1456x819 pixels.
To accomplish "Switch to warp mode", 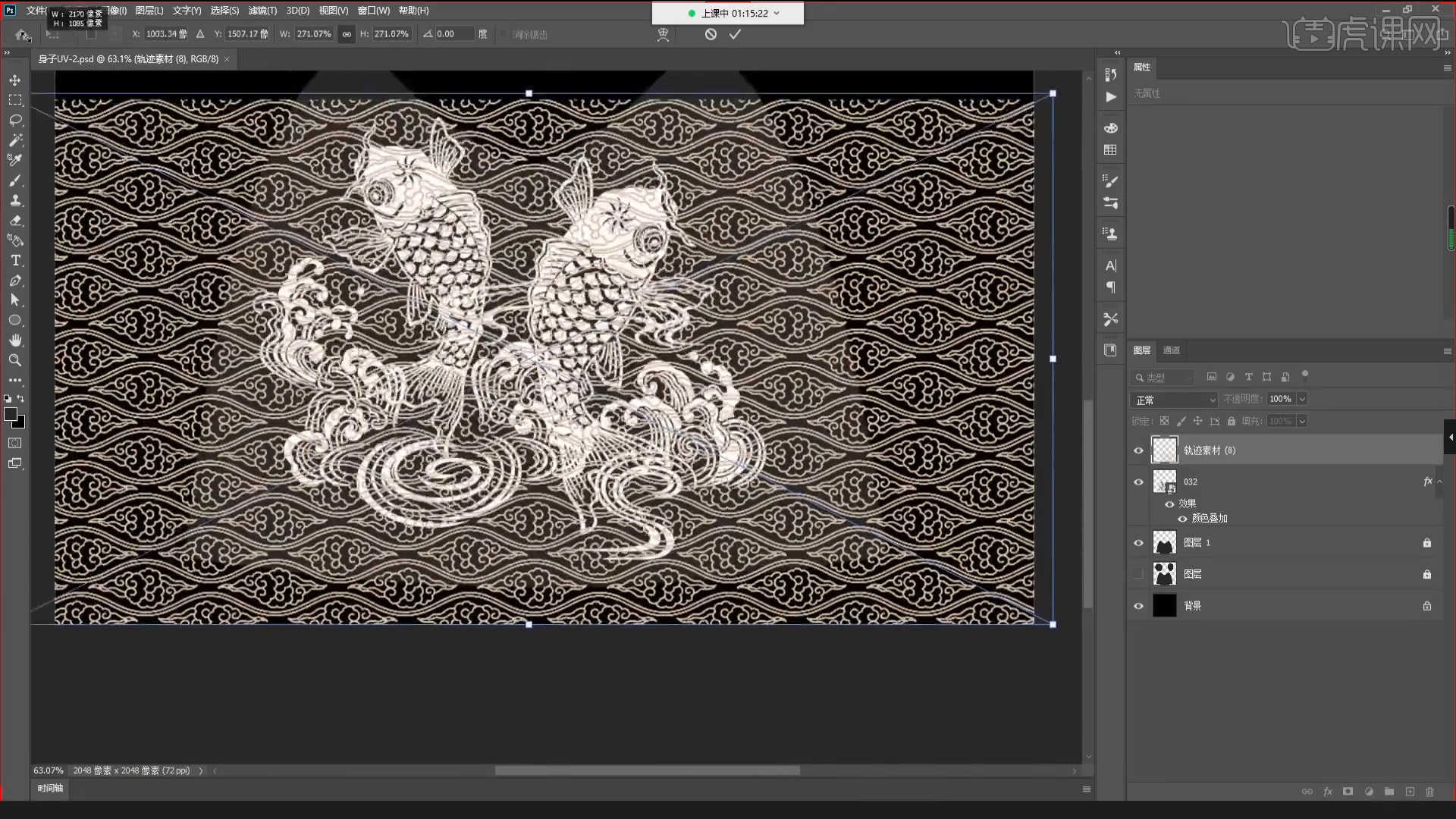I will 663,34.
